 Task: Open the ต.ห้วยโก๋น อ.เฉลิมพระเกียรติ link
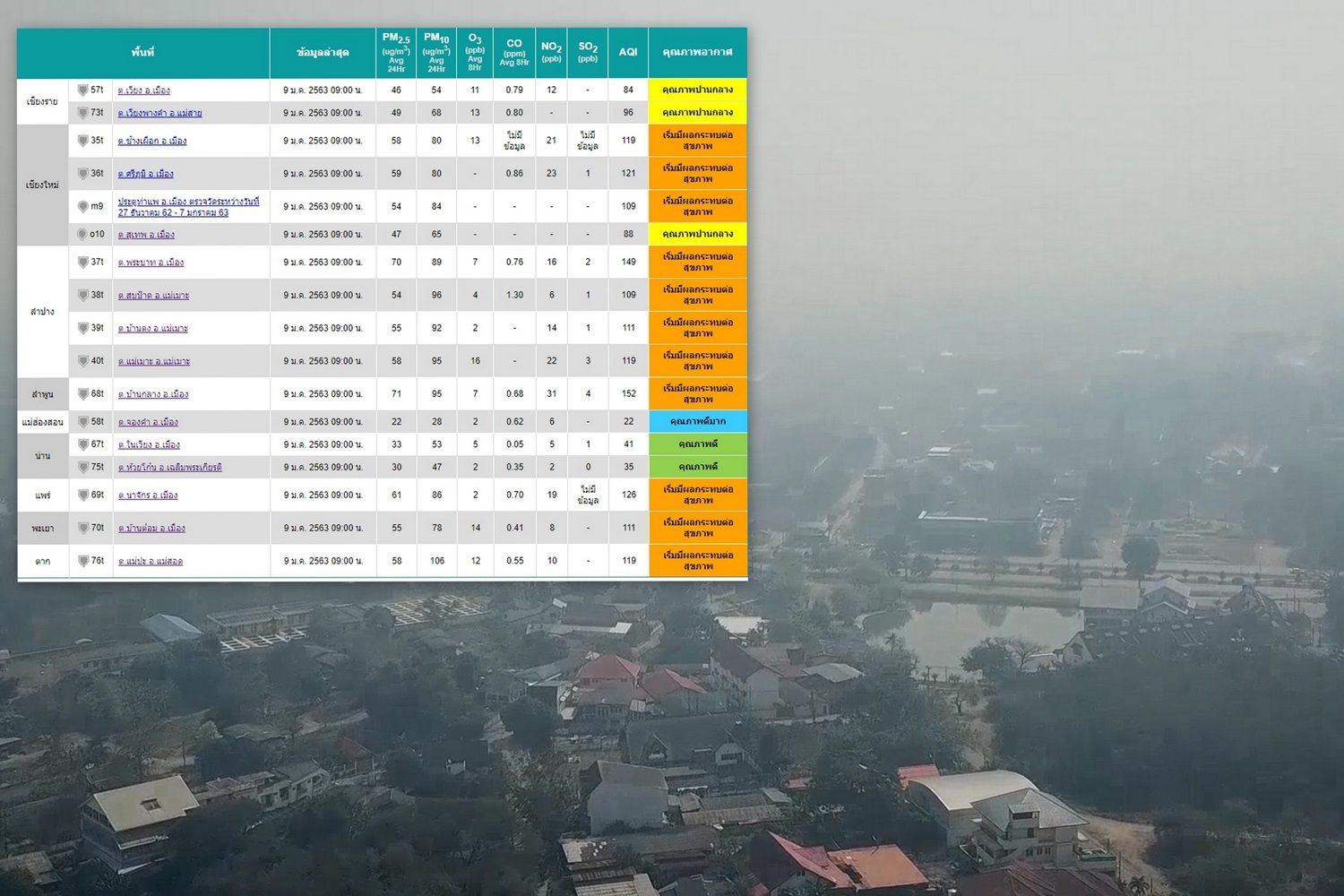169,468
